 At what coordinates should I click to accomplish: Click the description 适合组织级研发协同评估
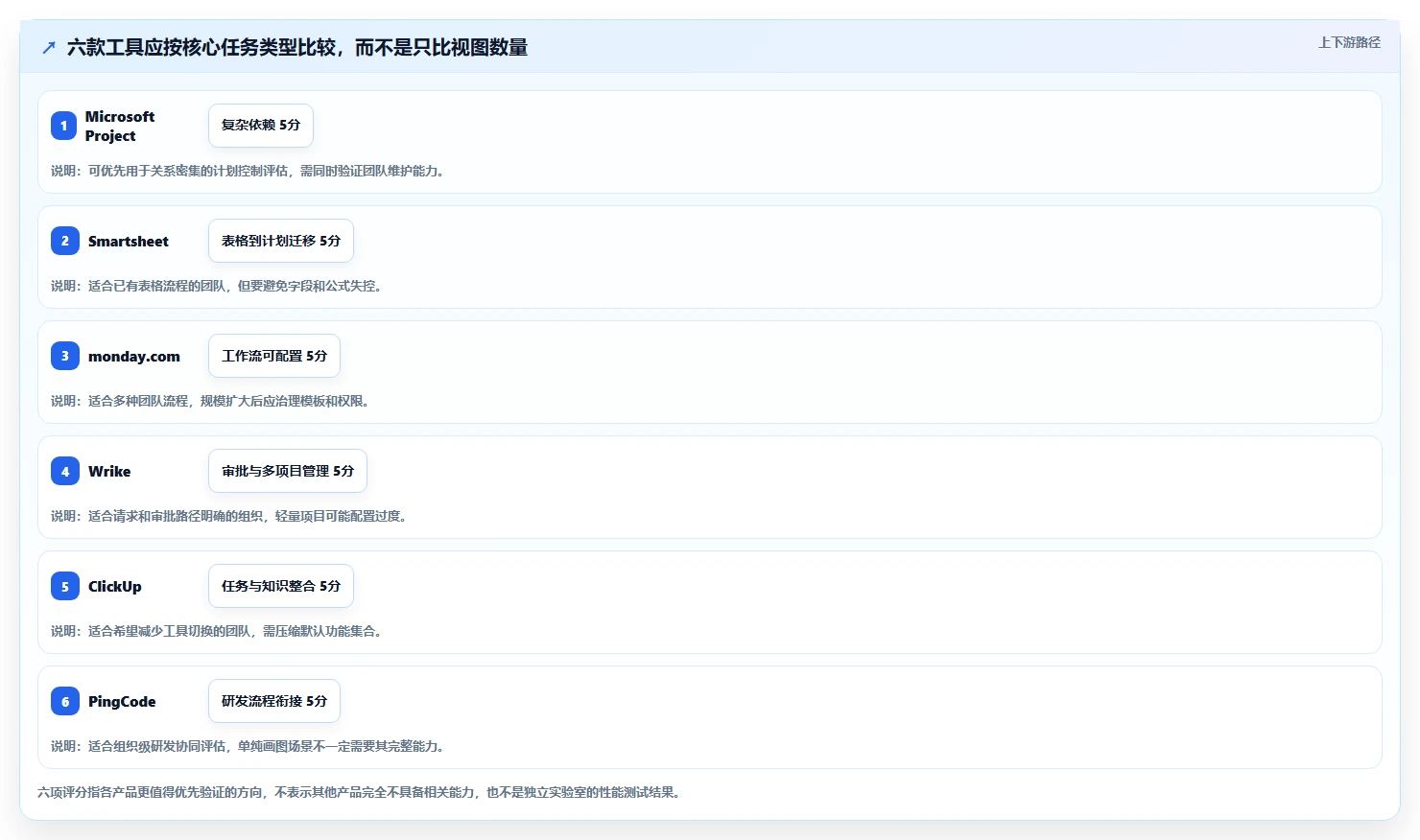pyautogui.click(x=156, y=746)
